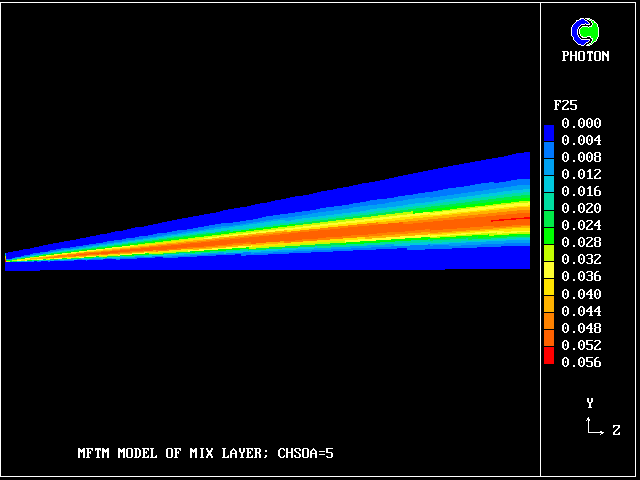This screenshot has width=640, height=480.
Task: Click the cyan swatch beside 0.016
Action: click(548, 191)
